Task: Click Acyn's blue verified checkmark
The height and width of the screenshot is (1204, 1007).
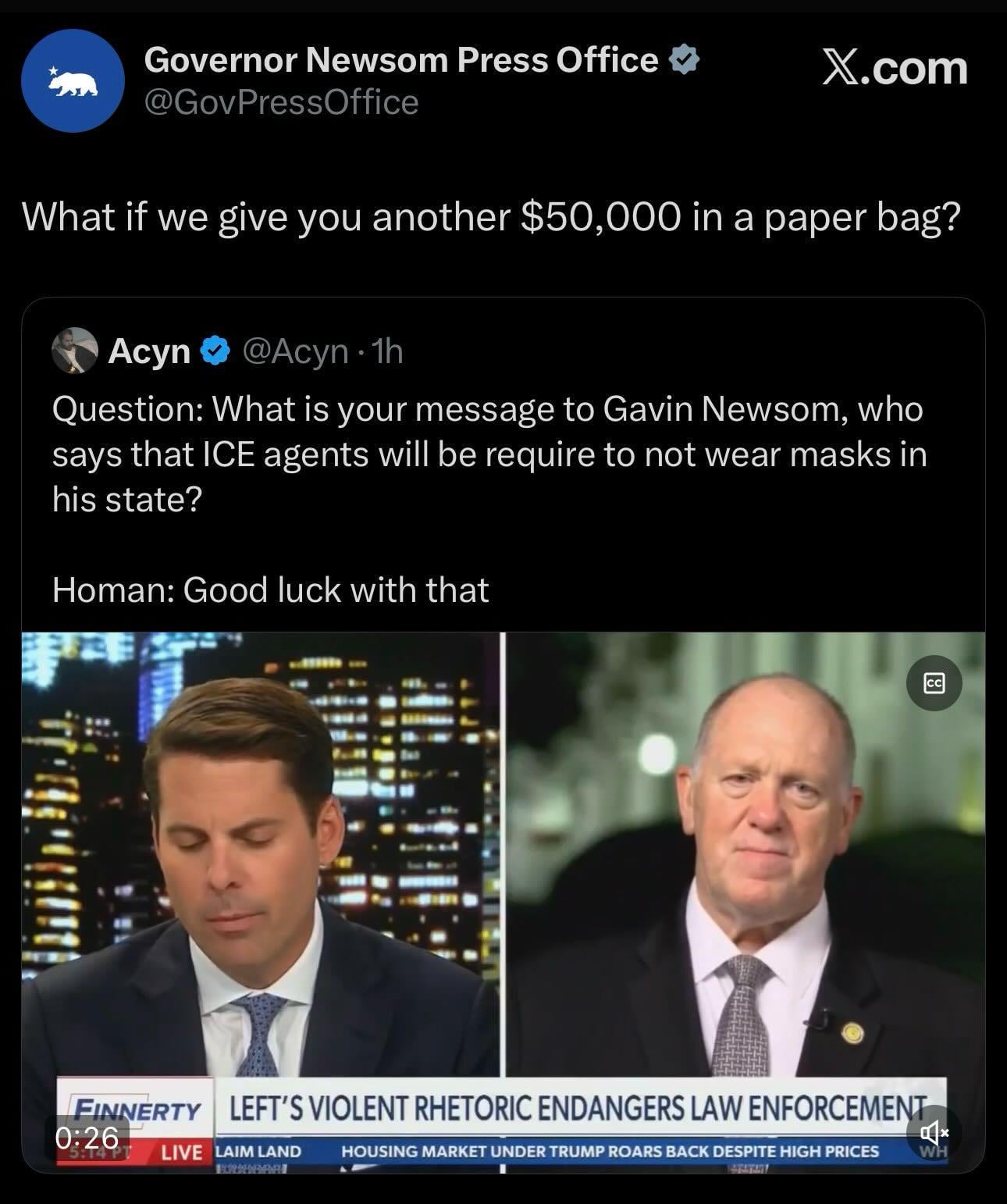Action: 215,351
